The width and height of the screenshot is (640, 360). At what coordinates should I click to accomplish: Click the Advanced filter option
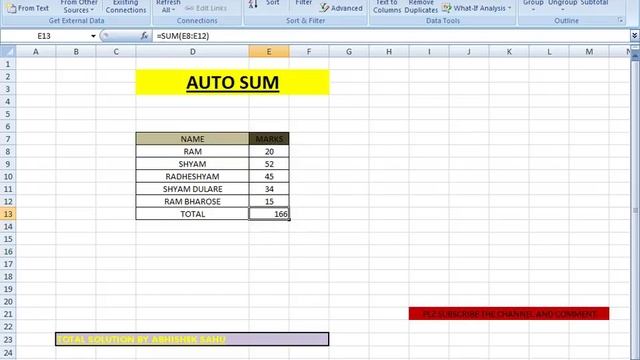(x=341, y=8)
